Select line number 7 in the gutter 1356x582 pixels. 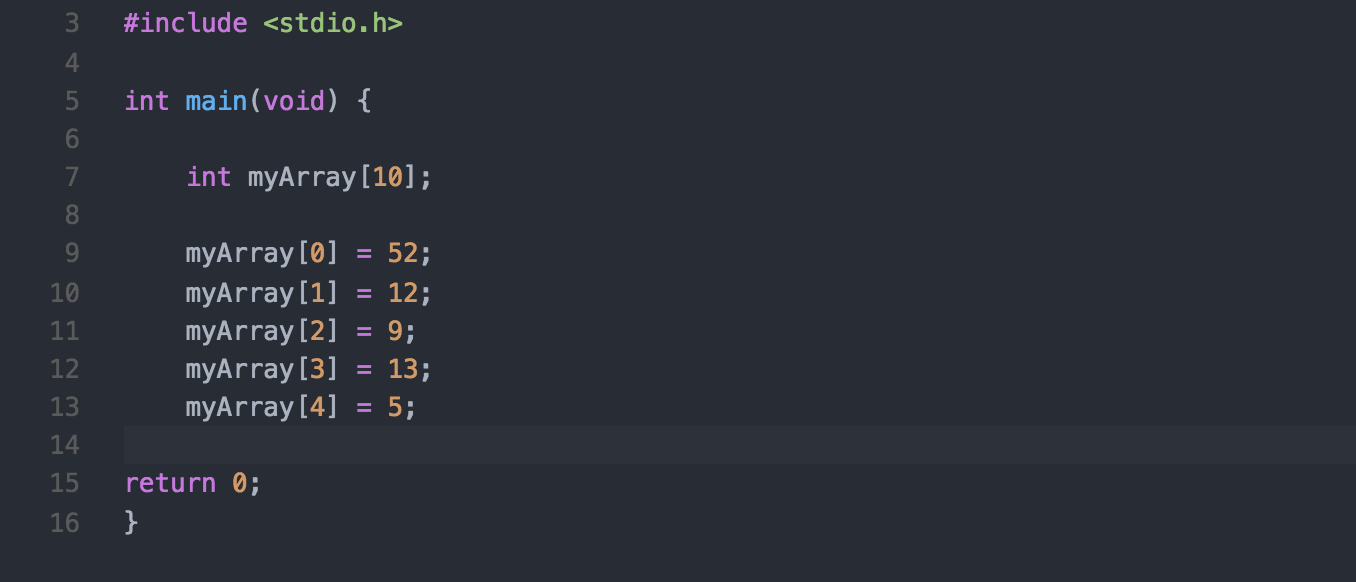click(x=71, y=178)
